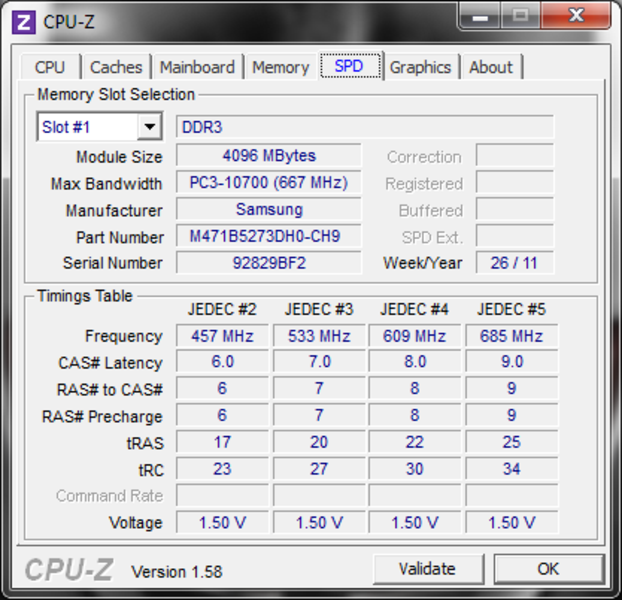The image size is (622, 600).
Task: Select the 4096 MBytes module size value
Action: pos(269,155)
